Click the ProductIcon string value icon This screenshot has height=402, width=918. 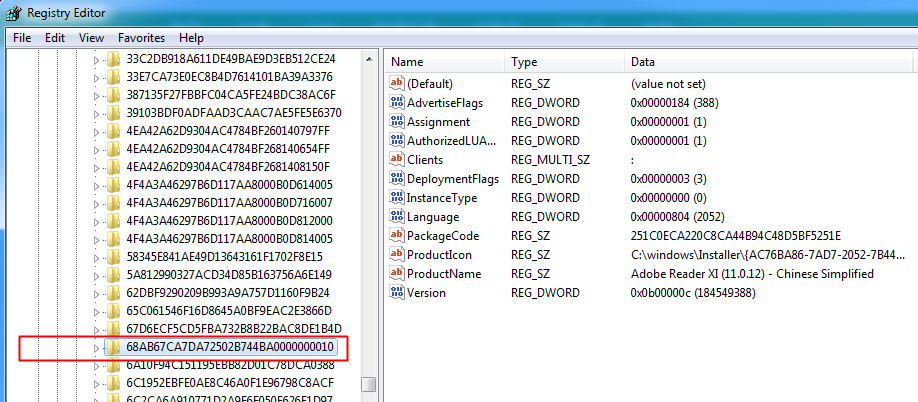pos(397,255)
